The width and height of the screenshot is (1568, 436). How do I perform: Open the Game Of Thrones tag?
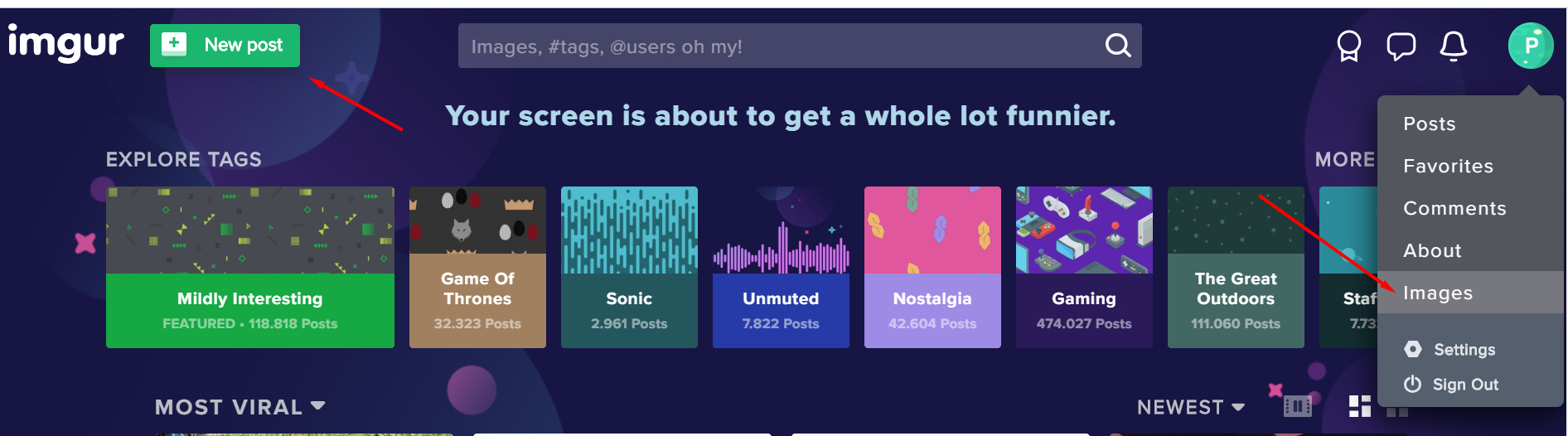[x=477, y=267]
